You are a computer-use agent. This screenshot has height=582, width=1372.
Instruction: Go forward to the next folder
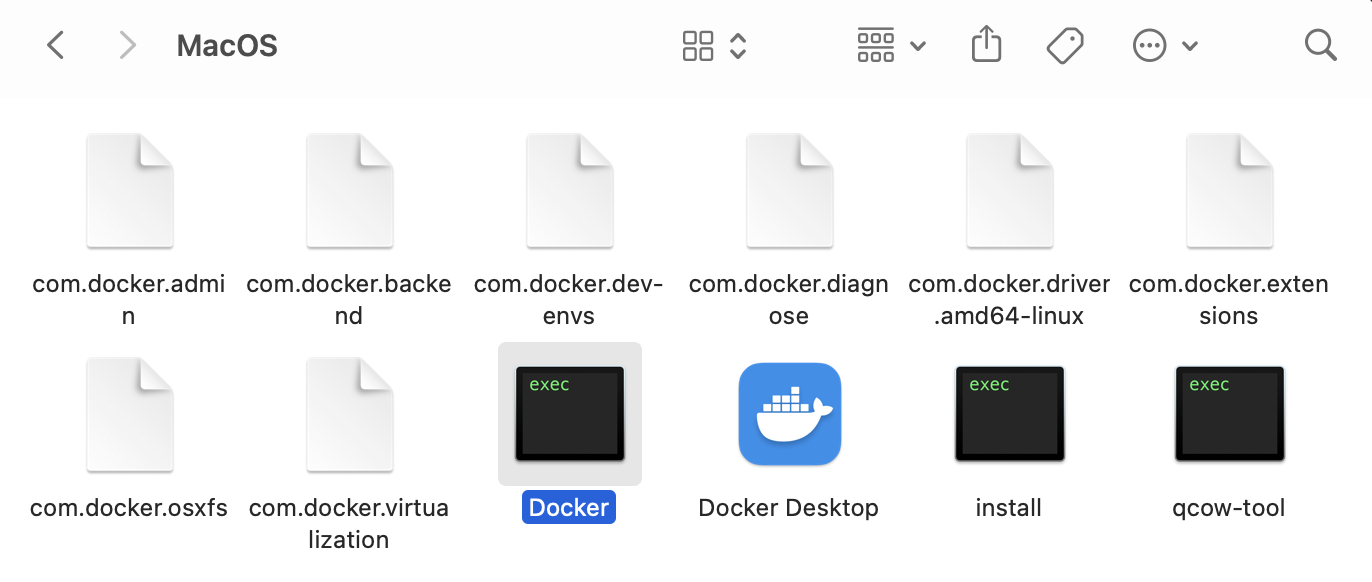click(127, 45)
